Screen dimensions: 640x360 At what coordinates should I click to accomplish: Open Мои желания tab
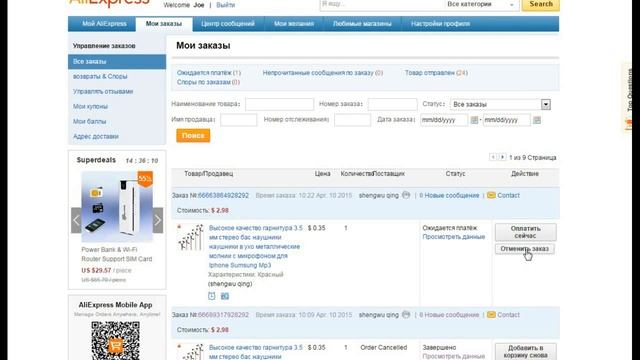[x=294, y=24]
